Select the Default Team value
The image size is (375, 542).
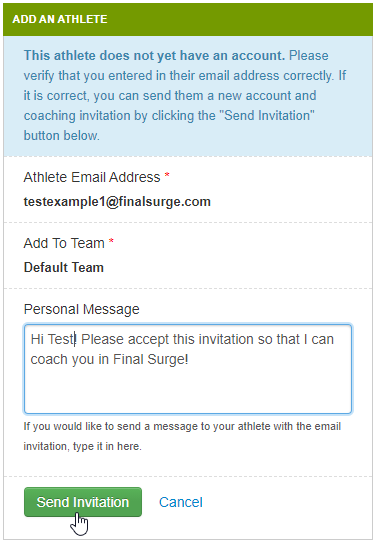pyautogui.click(x=64, y=268)
